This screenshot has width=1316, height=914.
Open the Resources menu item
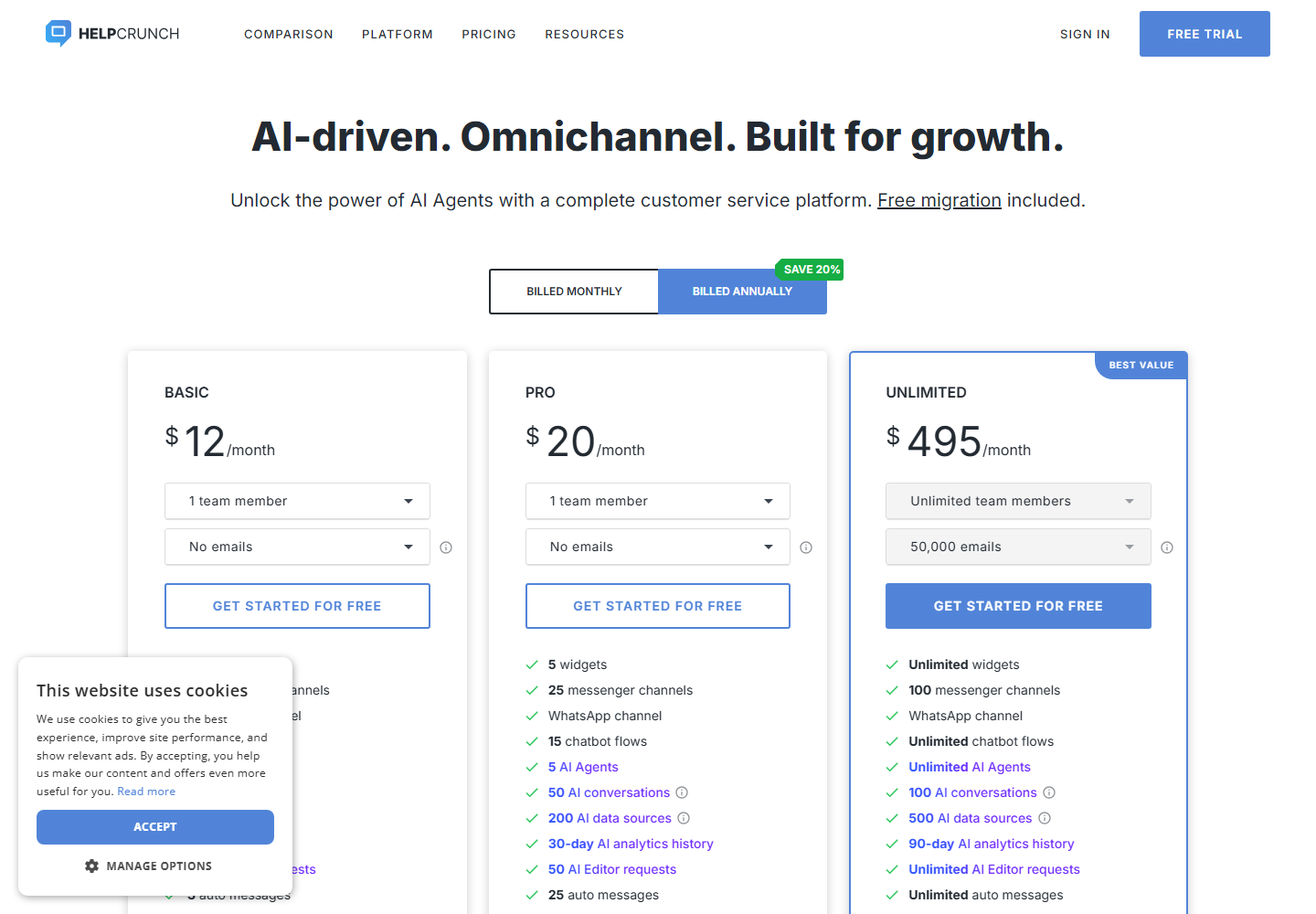point(585,34)
